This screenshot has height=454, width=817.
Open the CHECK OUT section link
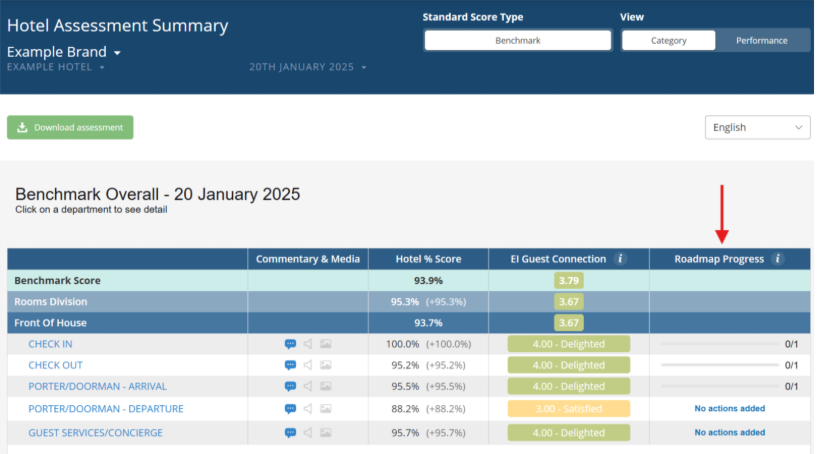tap(56, 365)
